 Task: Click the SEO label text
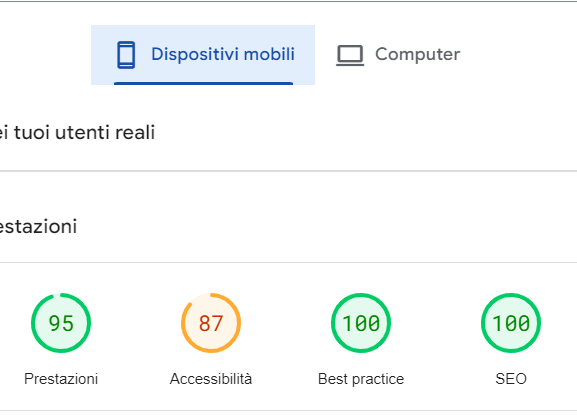[511, 379]
